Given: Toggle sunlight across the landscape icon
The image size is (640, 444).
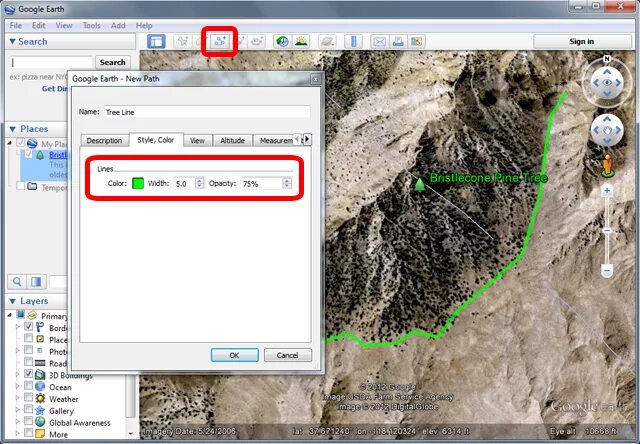Looking at the screenshot, I should tap(301, 41).
